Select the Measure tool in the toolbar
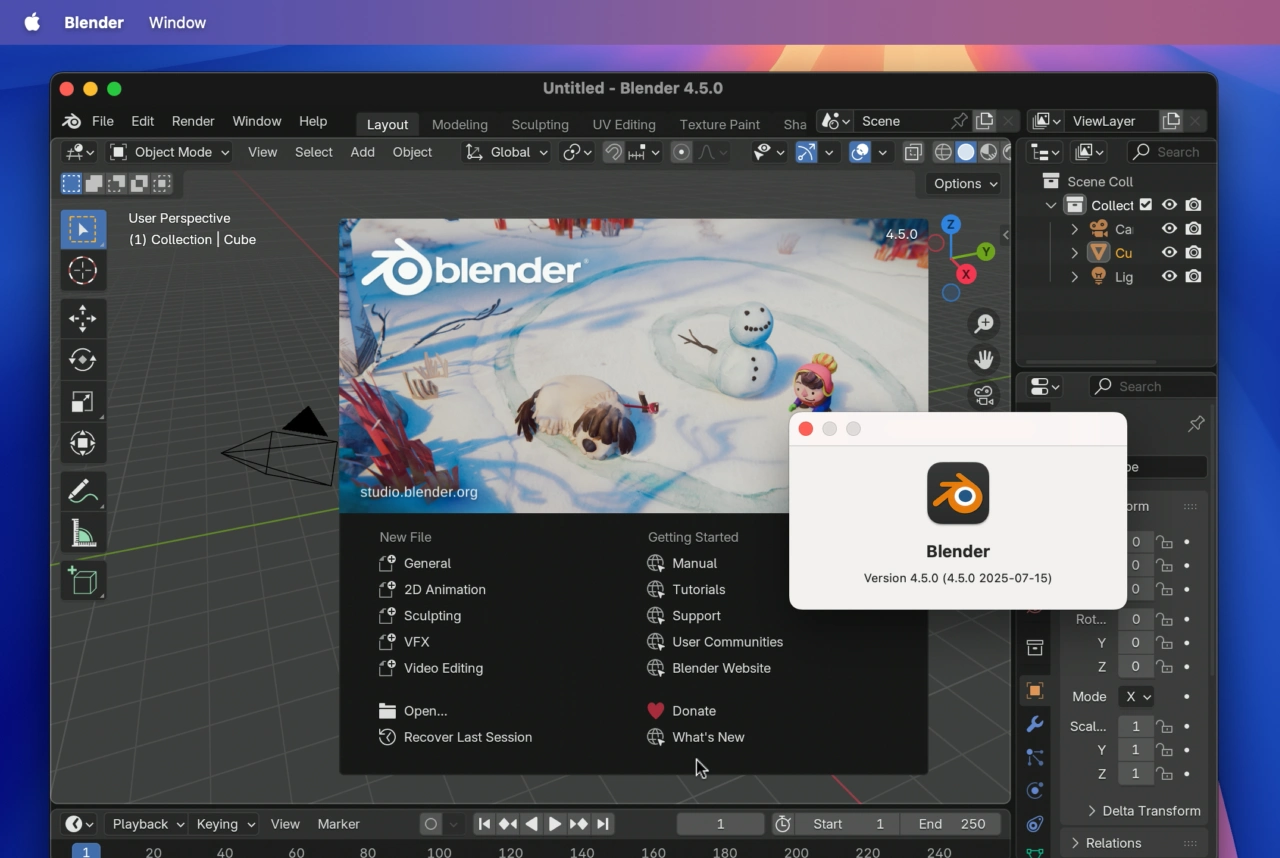 [83, 532]
